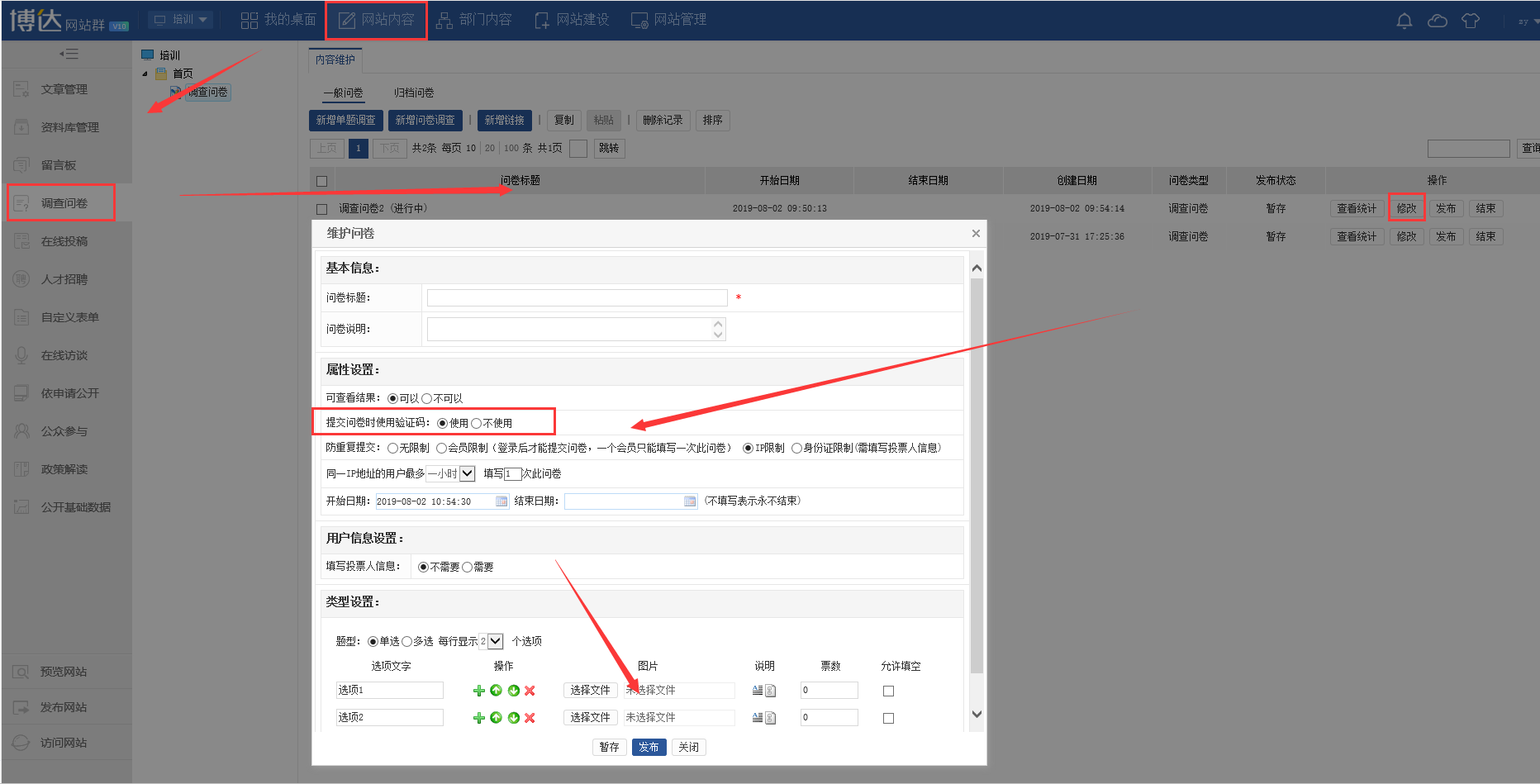1540x784 pixels.
Task: Check 允许填空 box for 选项1
Action: [x=888, y=691]
